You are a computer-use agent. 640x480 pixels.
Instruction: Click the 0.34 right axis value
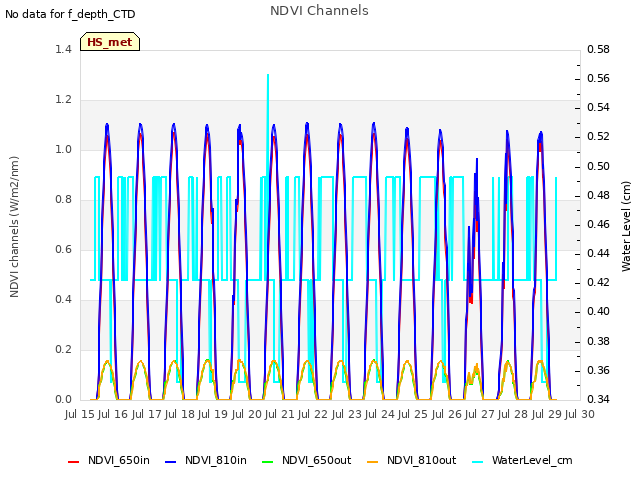coord(598,399)
